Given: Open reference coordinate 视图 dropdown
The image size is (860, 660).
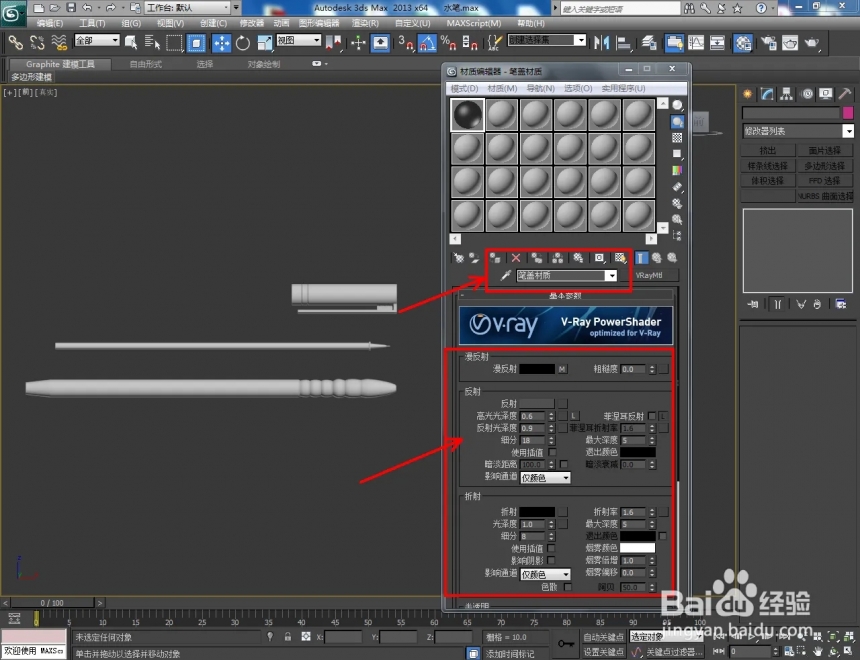Looking at the screenshot, I should coord(298,40).
